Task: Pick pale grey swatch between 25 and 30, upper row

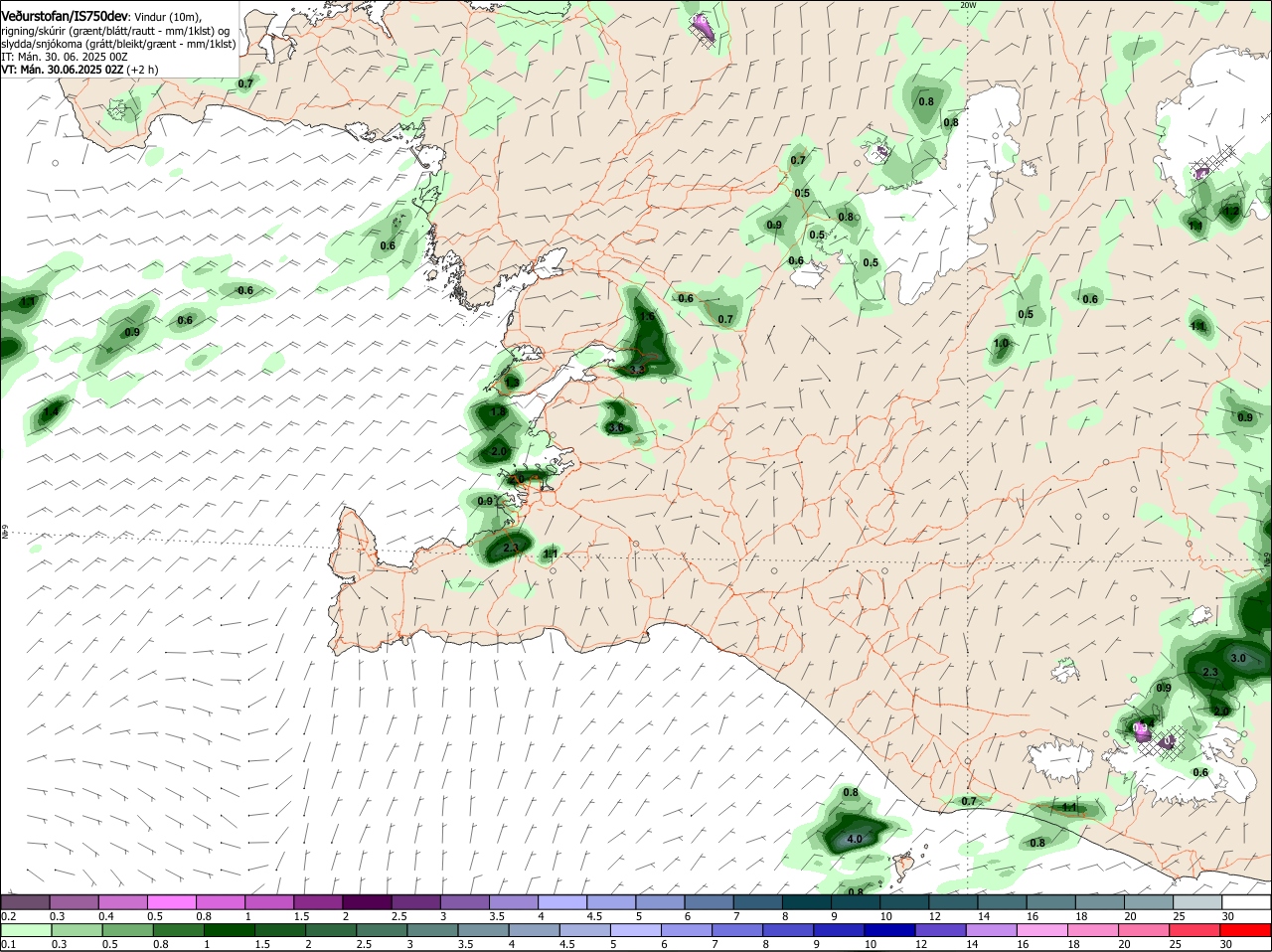Action: pos(1198,902)
